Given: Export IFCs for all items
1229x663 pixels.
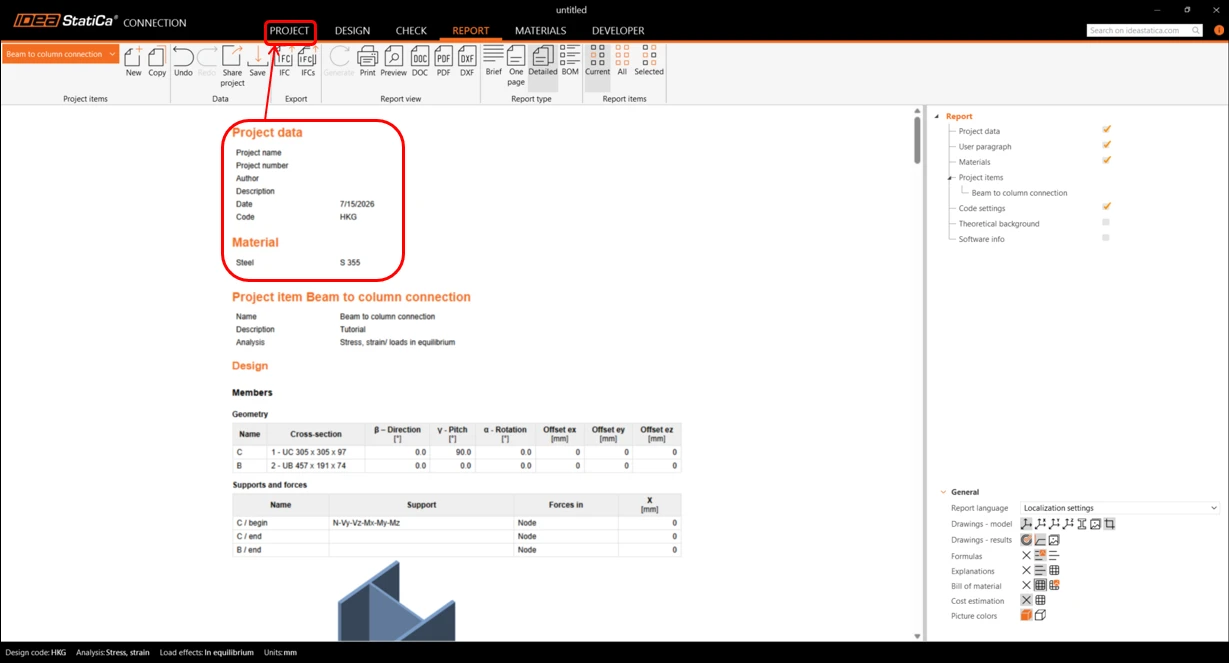Looking at the screenshot, I should [308, 61].
